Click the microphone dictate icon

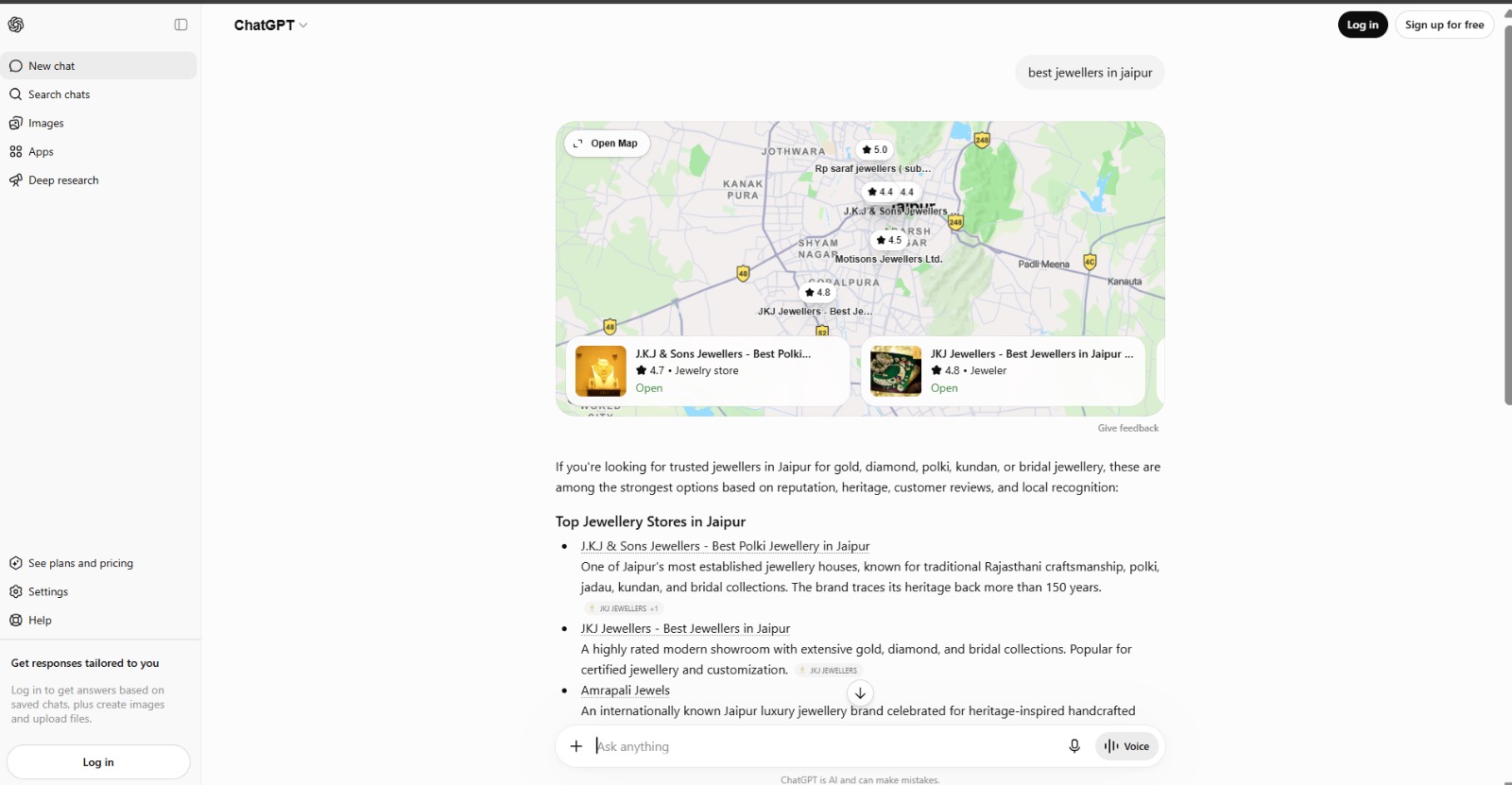point(1074,746)
